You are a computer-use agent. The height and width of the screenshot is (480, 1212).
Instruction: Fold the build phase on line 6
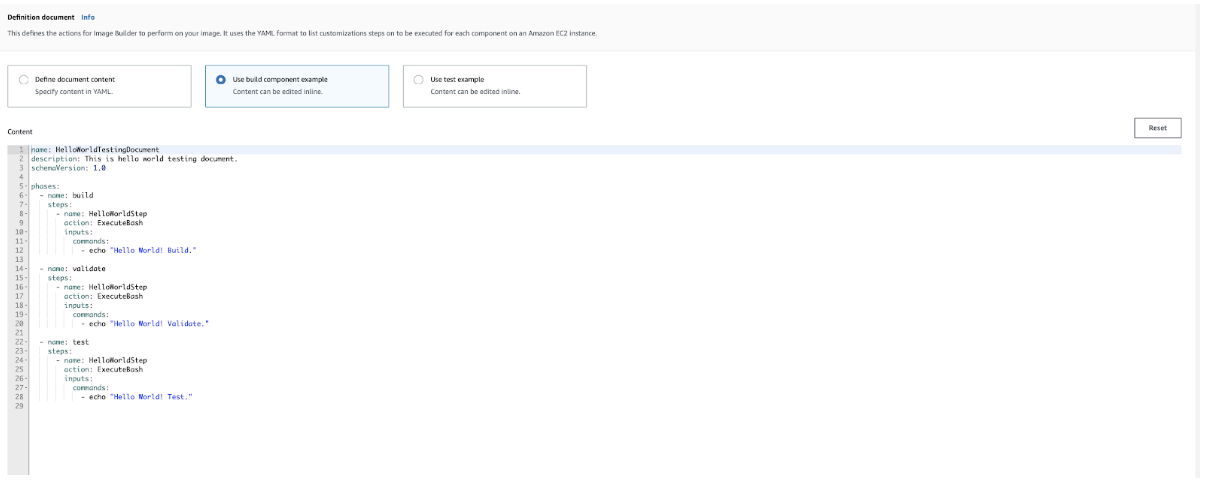click(x=25, y=195)
